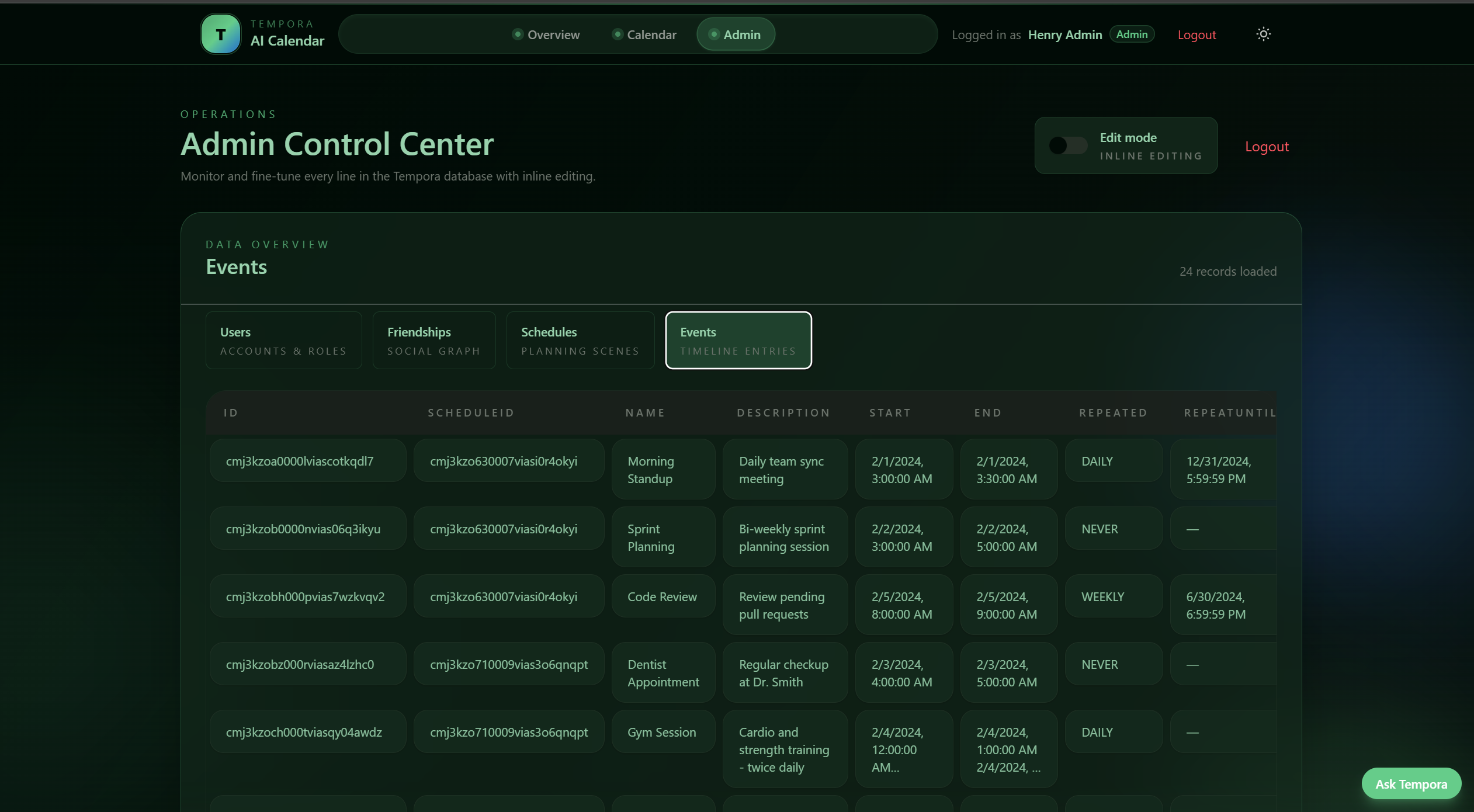This screenshot has width=1474, height=812.
Task: Click the Dentist Appointment description cell
Action: coord(784,673)
